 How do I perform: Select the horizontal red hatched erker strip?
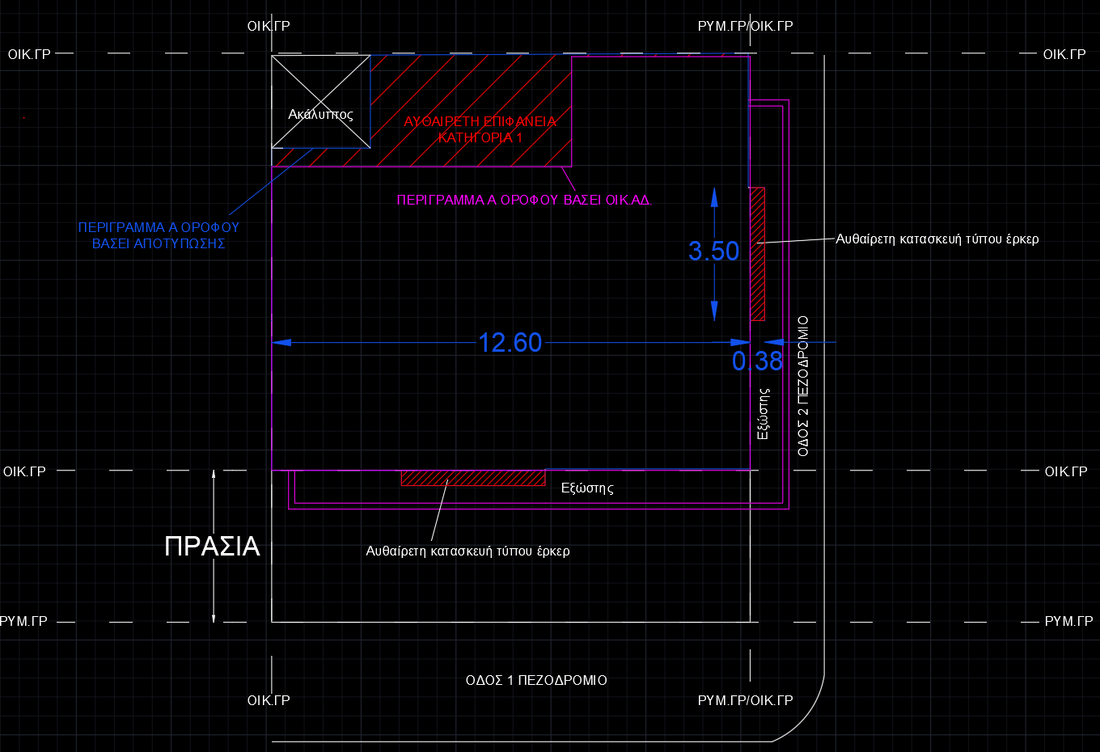click(x=473, y=478)
